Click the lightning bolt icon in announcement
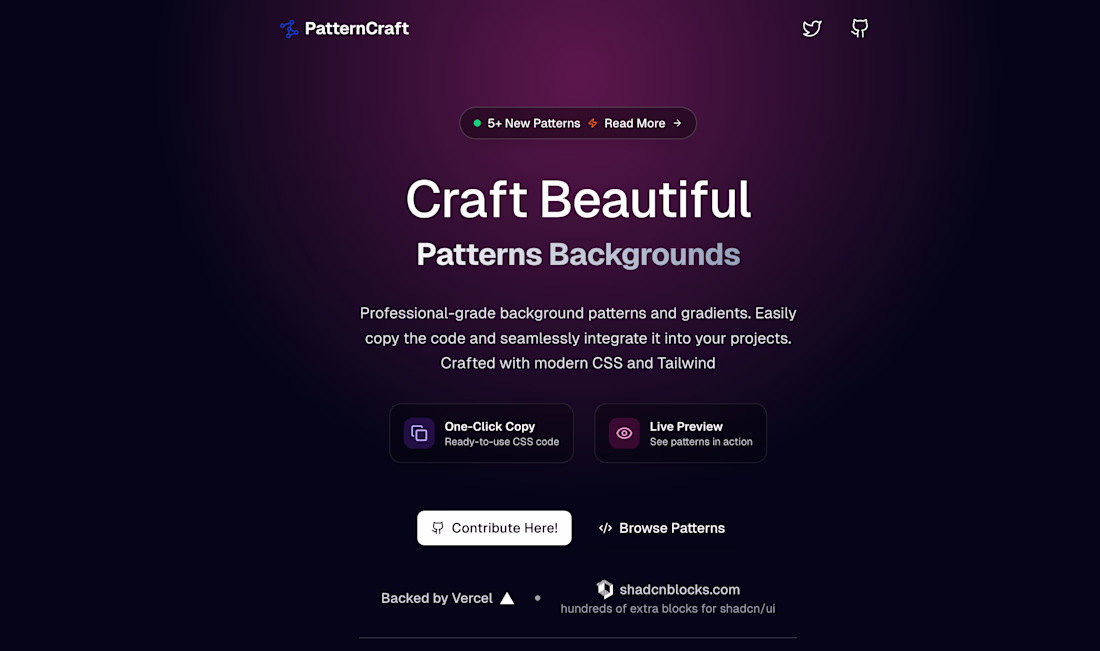Image resolution: width=1100 pixels, height=651 pixels. coord(593,123)
